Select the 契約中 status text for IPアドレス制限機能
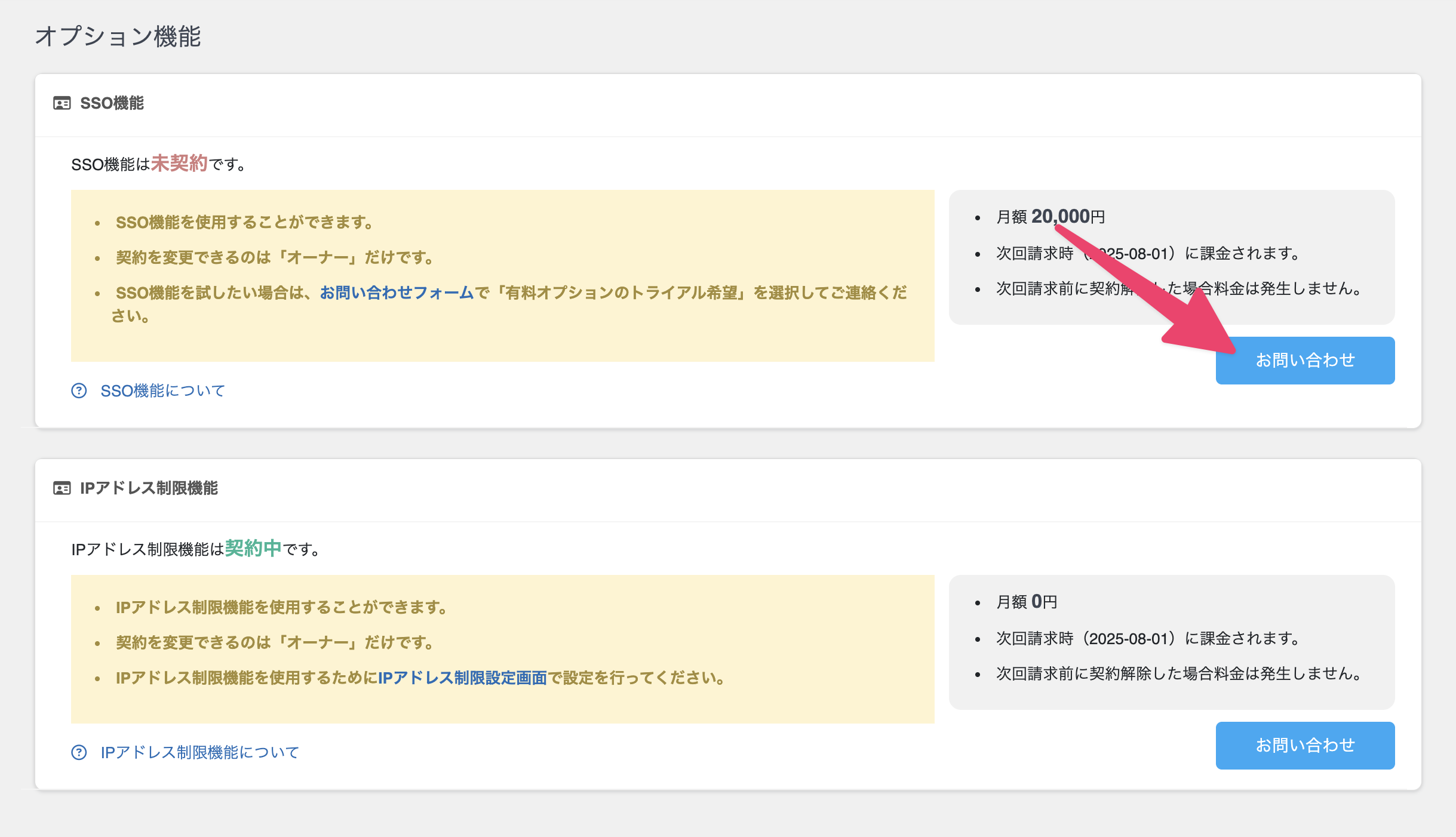Image resolution: width=1456 pixels, height=837 pixels. click(253, 549)
